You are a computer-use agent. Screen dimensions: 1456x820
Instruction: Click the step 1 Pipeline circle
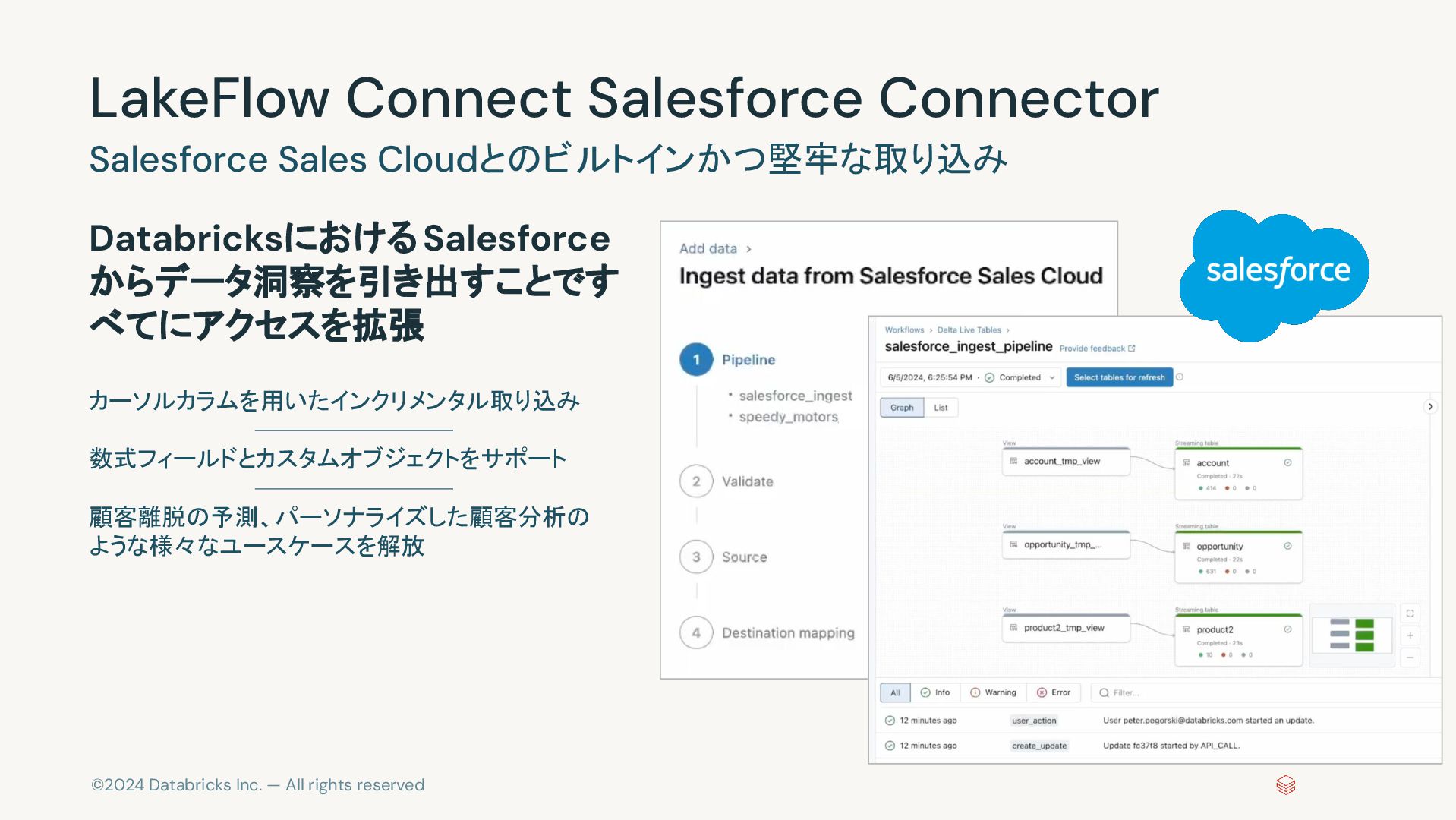[696, 360]
